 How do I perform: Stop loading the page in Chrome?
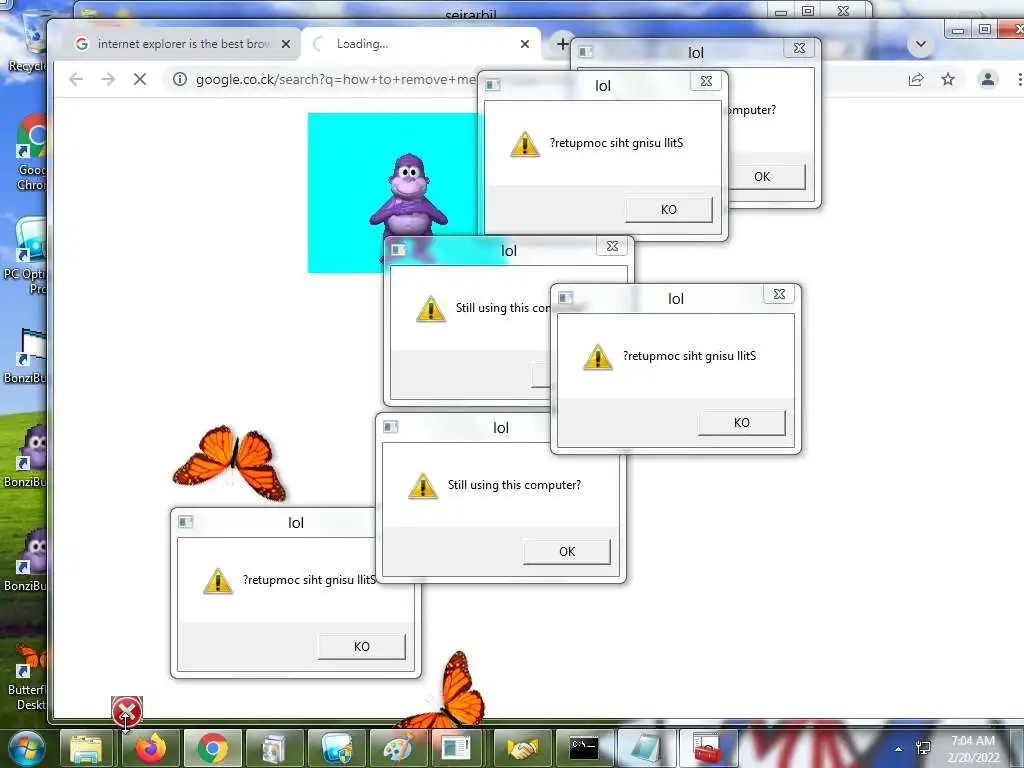[x=140, y=80]
